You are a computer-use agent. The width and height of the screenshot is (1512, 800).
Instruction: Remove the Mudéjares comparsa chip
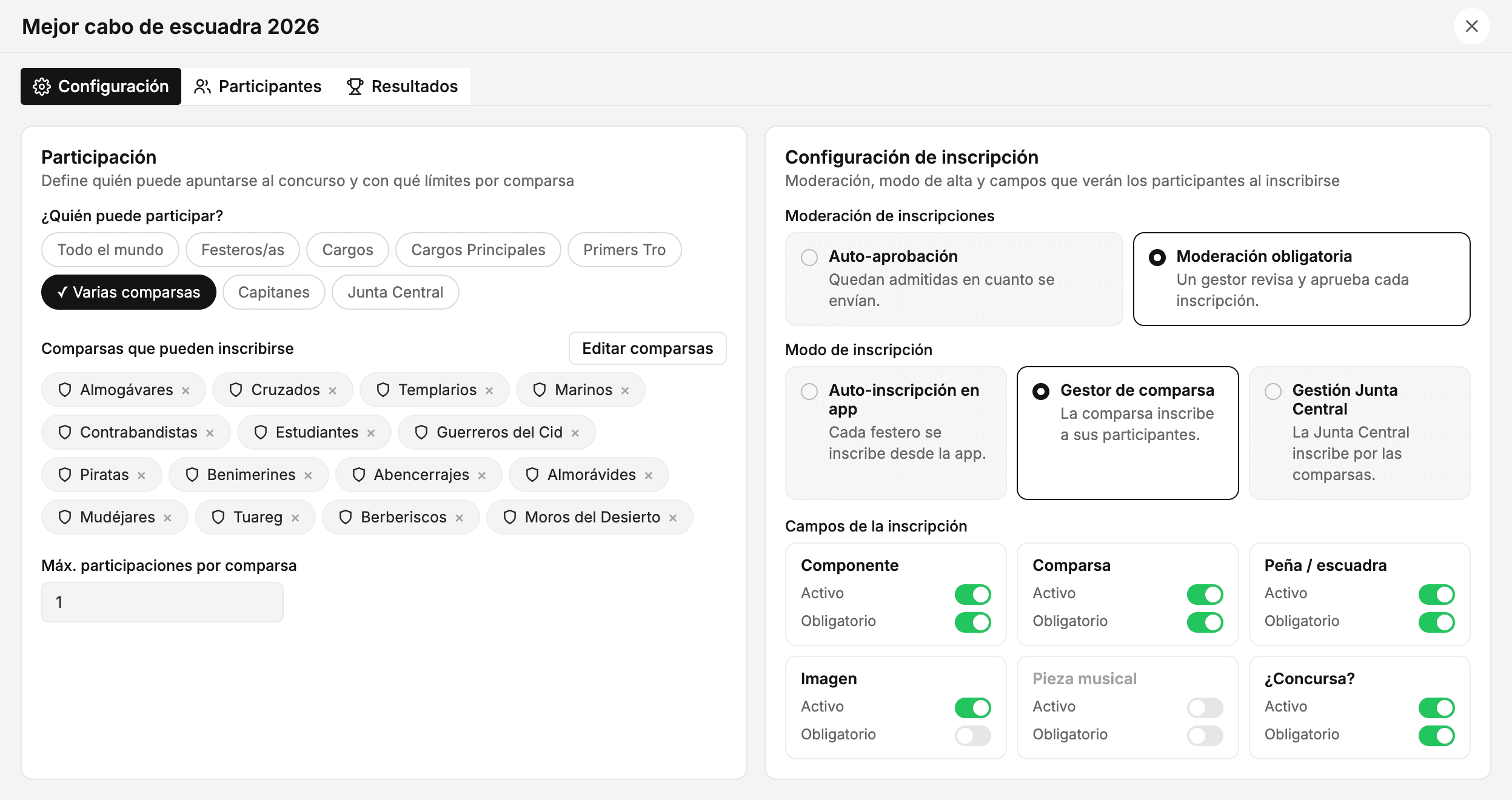click(167, 518)
